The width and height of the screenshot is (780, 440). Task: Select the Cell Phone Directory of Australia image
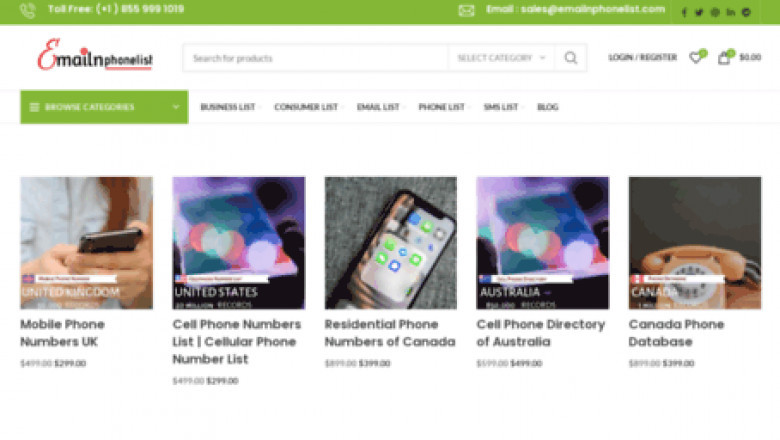[543, 243]
